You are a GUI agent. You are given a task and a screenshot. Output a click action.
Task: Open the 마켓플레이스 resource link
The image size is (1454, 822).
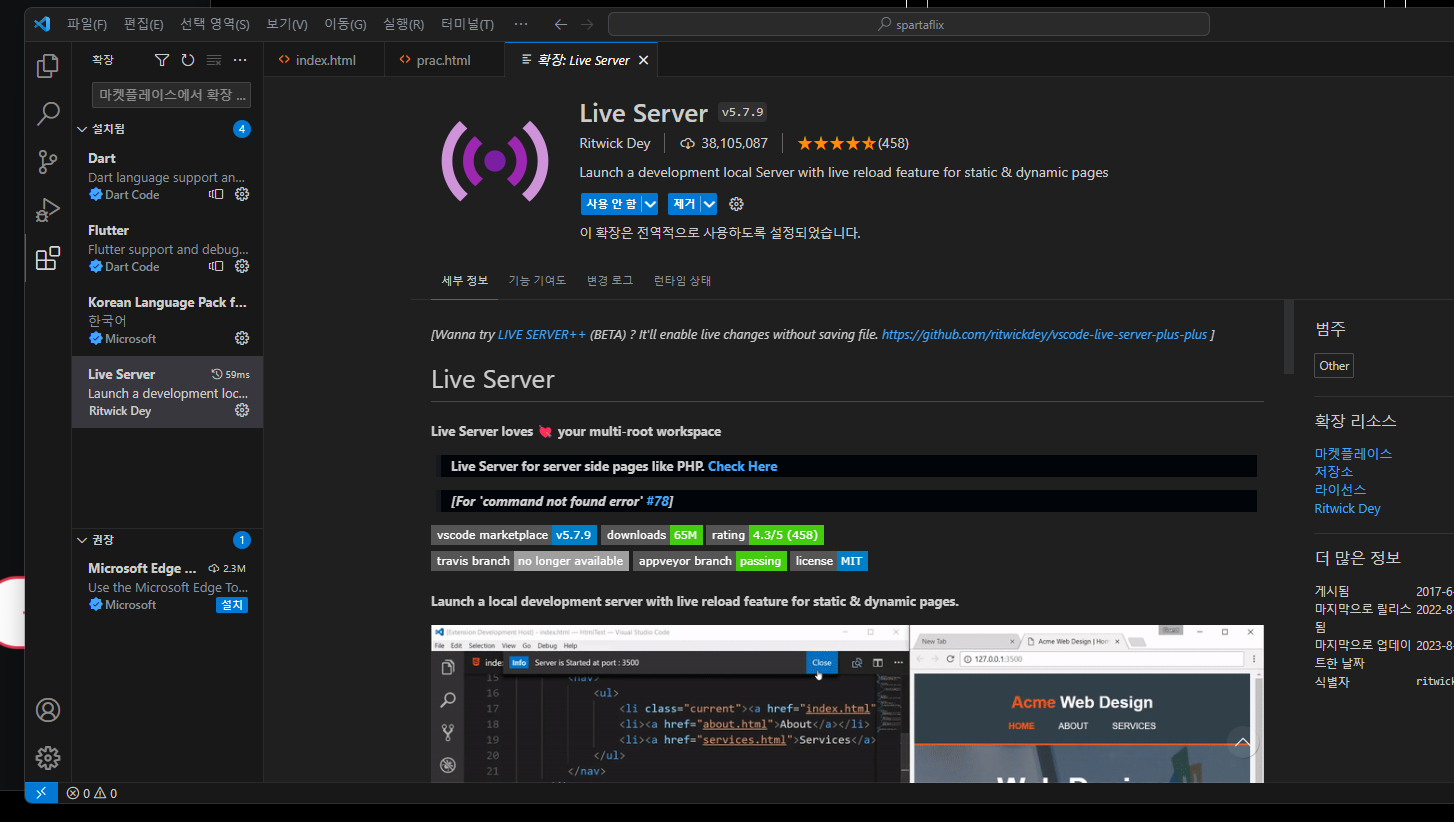(x=1353, y=454)
